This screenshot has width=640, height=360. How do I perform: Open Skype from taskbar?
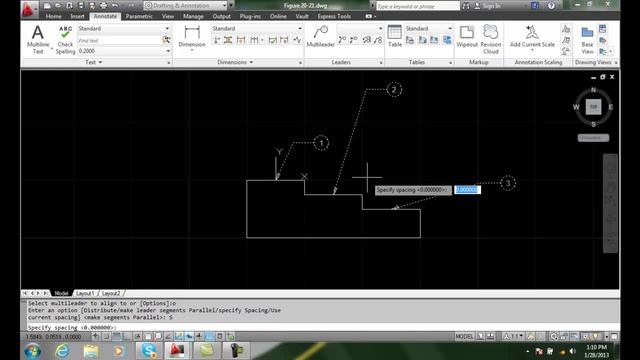(148, 351)
